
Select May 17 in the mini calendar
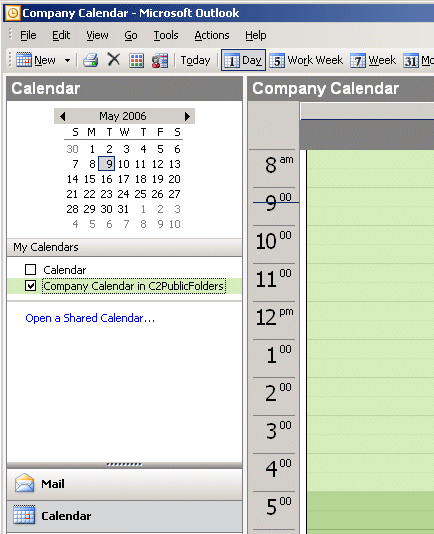click(x=123, y=179)
